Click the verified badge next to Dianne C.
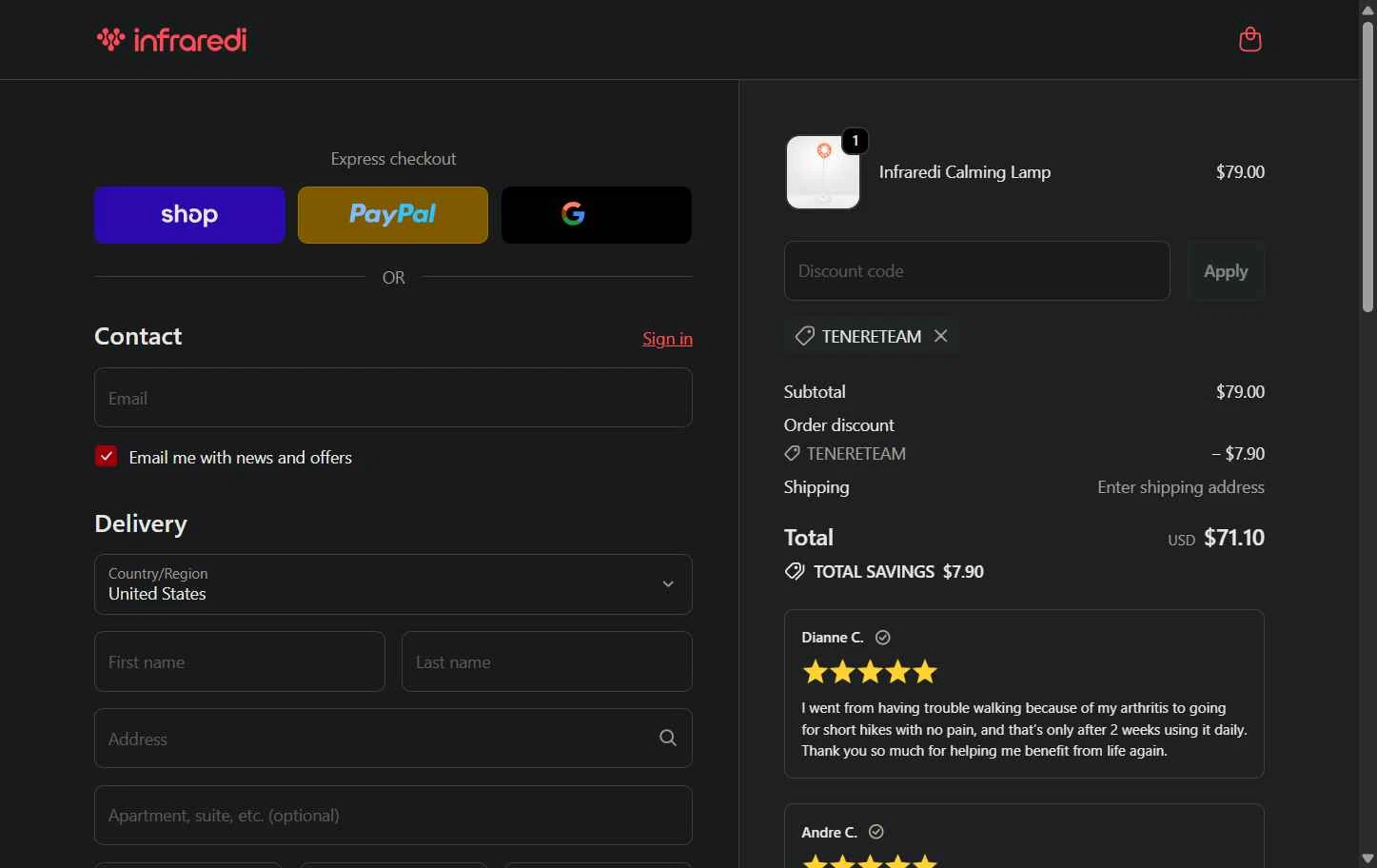Image resolution: width=1377 pixels, height=868 pixels. (x=883, y=638)
